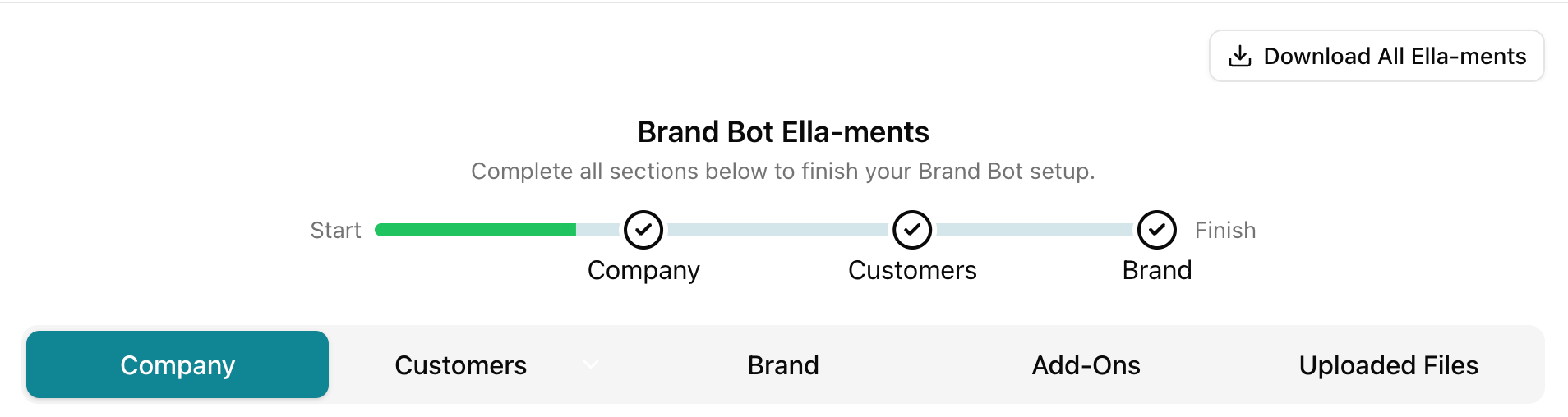
Task: Click the Start label of the progress bar
Action: click(335, 230)
